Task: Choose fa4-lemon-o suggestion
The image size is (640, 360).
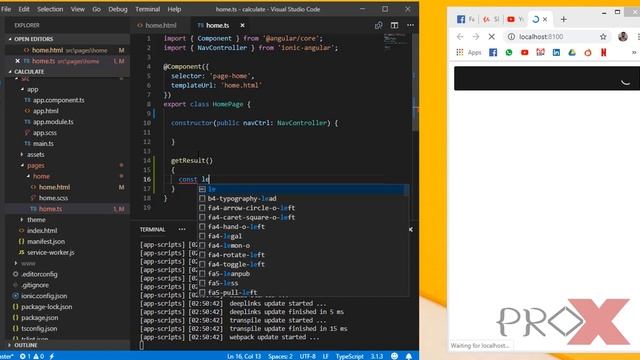Action: pyautogui.click(x=302, y=246)
